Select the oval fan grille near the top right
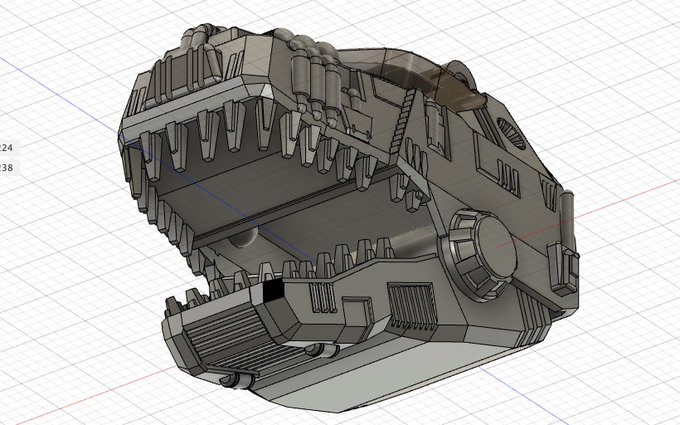Screen dimensions: 680x425 point(511,133)
